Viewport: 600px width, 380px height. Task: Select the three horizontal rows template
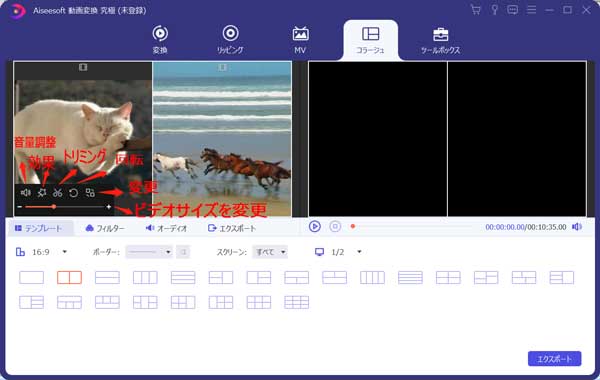pos(183,277)
